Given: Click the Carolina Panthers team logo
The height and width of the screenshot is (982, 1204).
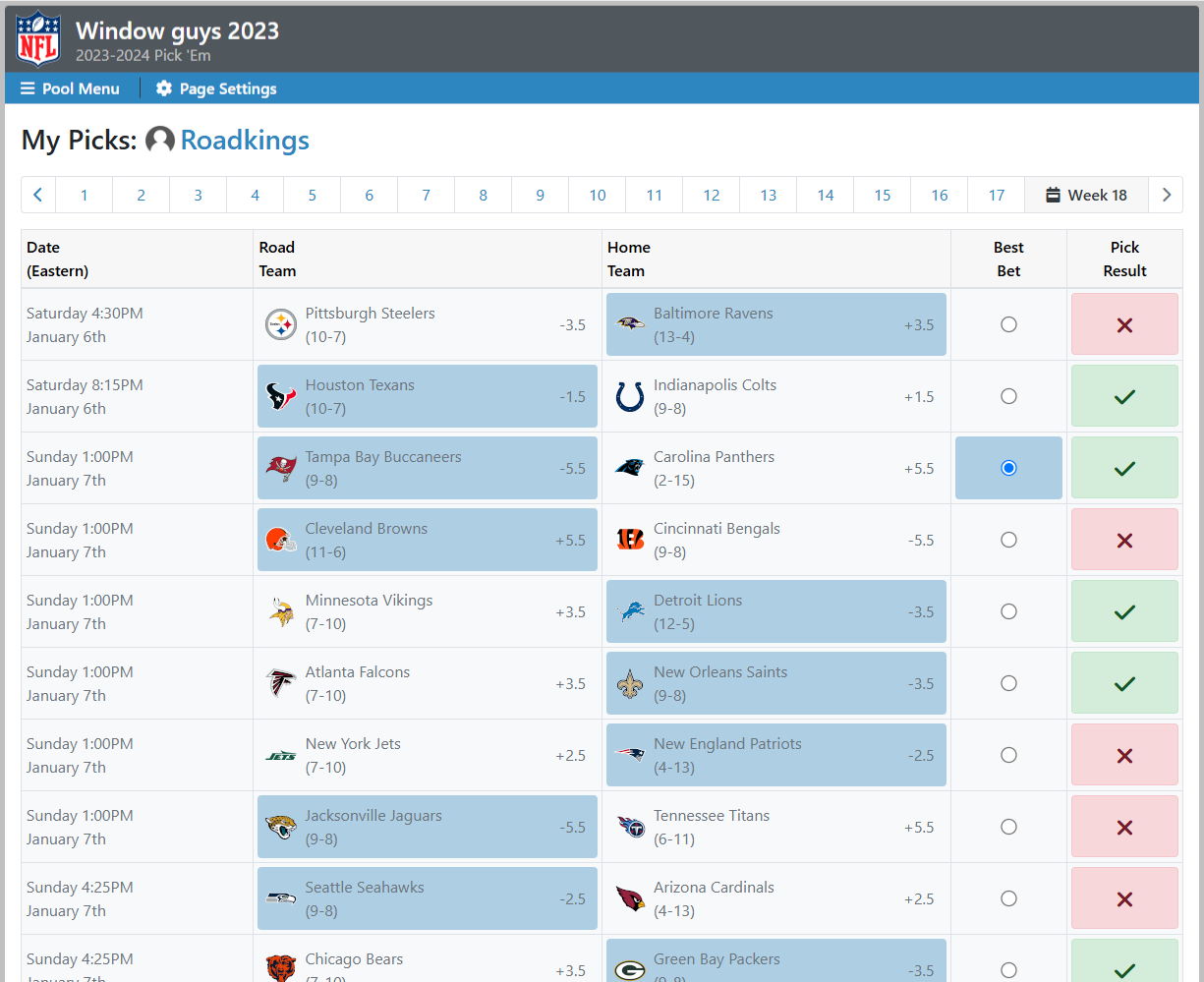Looking at the screenshot, I should point(630,468).
